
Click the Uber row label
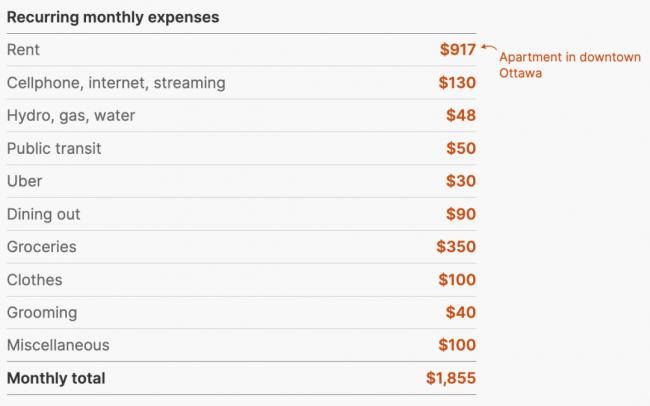[x=24, y=182]
